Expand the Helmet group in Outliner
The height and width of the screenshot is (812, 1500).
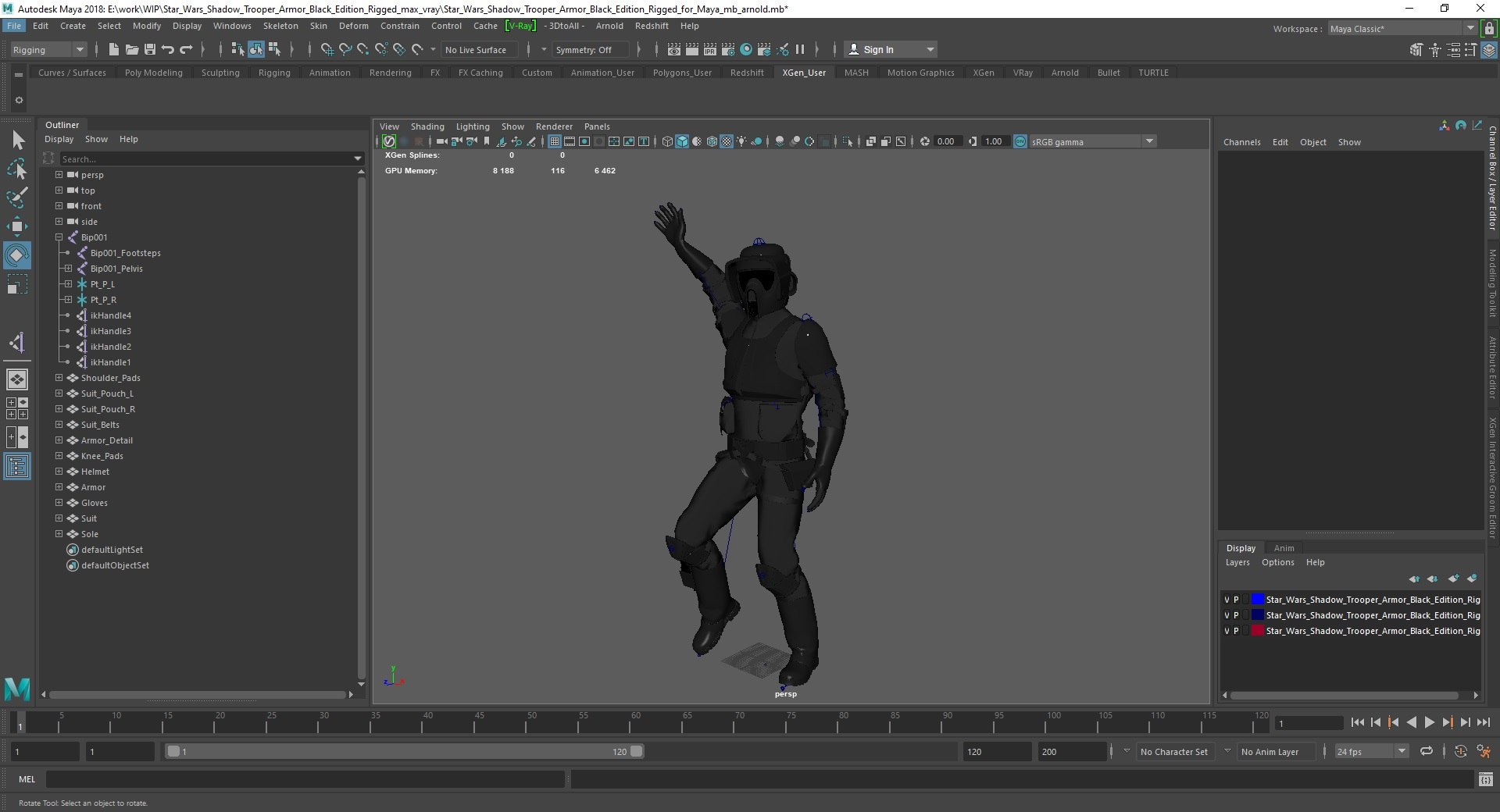59,471
